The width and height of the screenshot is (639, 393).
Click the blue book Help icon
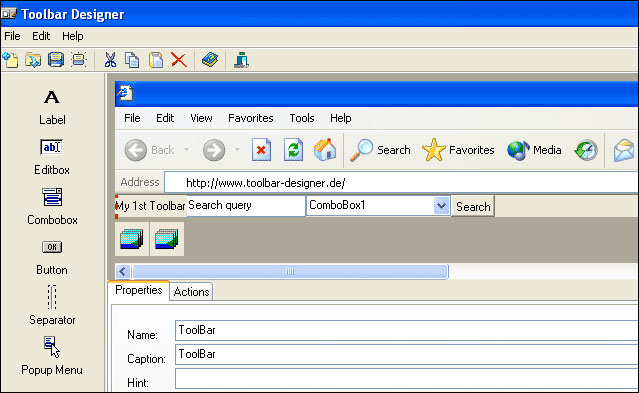coord(210,60)
